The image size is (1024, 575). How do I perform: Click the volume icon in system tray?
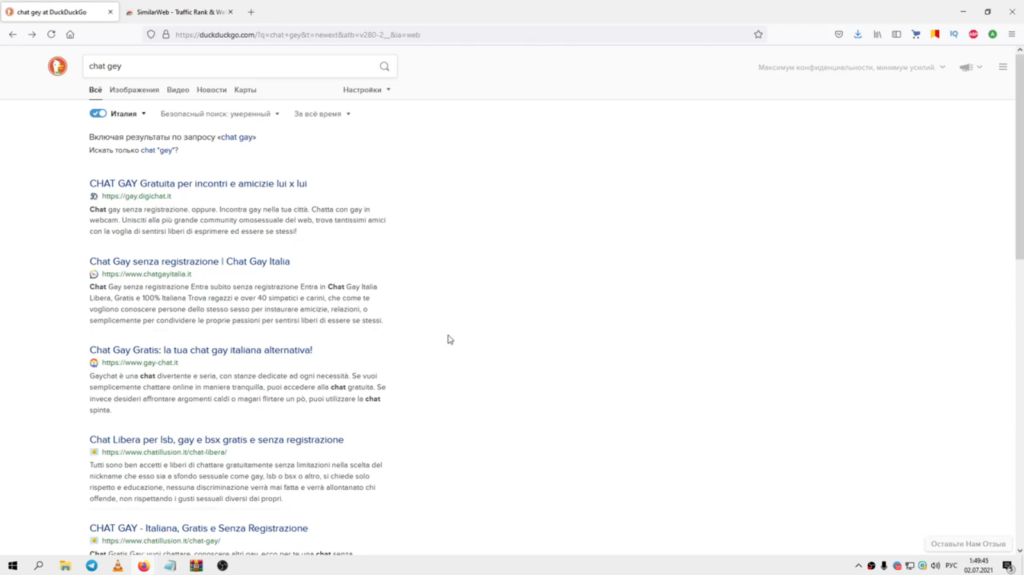[935, 566]
